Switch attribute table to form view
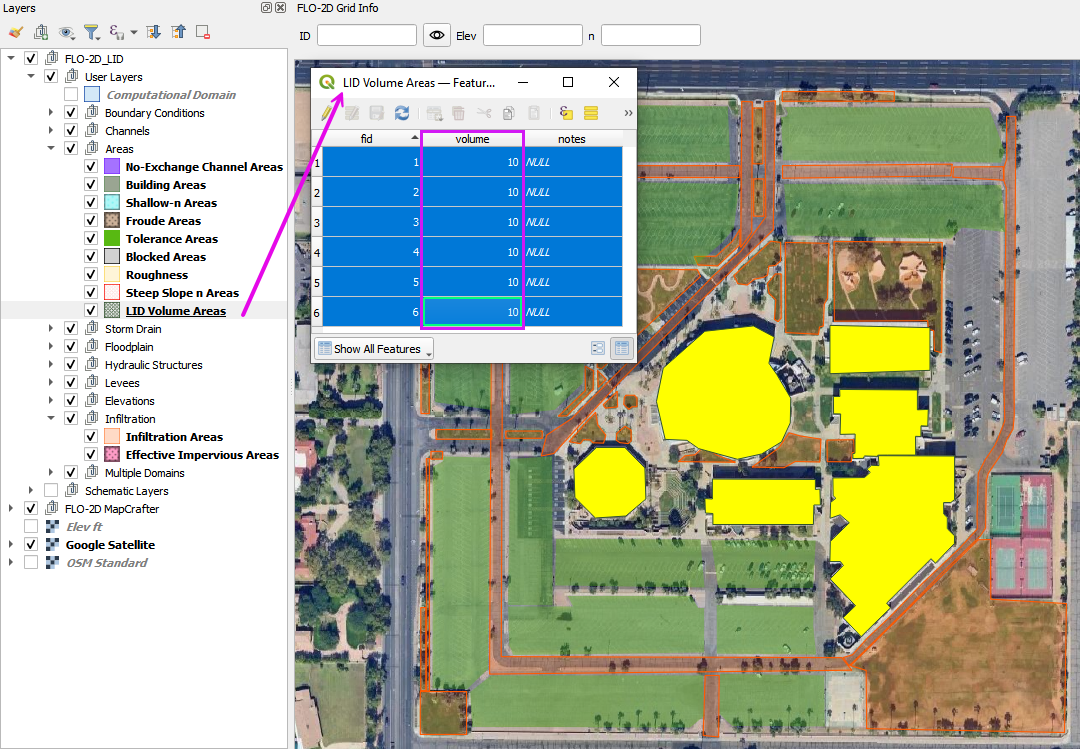This screenshot has height=749, width=1080. pos(598,349)
